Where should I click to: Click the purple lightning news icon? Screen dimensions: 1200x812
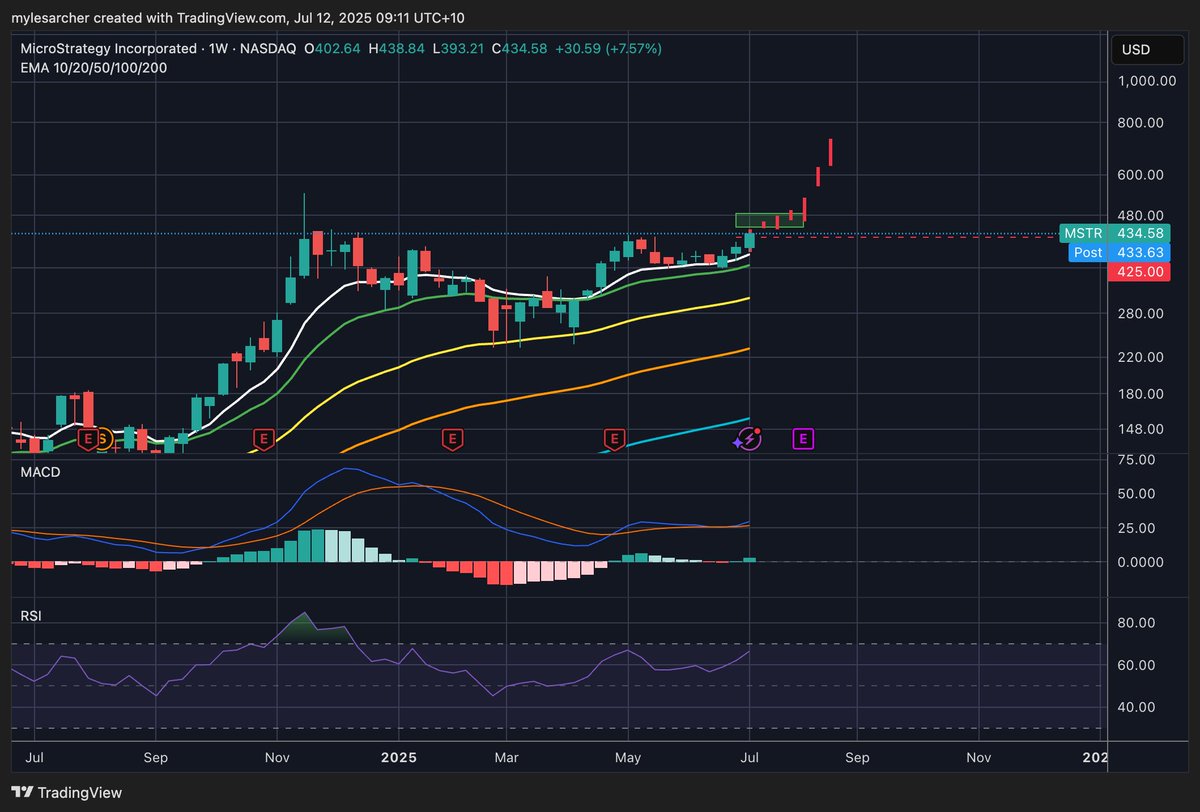749,438
